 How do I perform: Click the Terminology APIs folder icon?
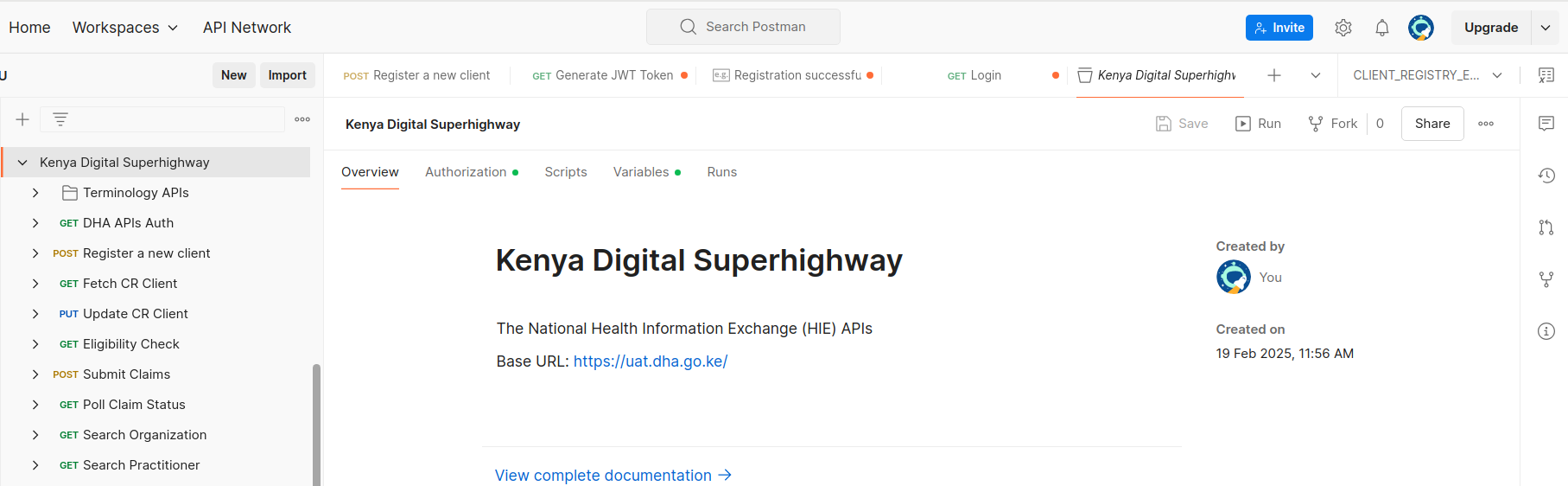(x=70, y=193)
